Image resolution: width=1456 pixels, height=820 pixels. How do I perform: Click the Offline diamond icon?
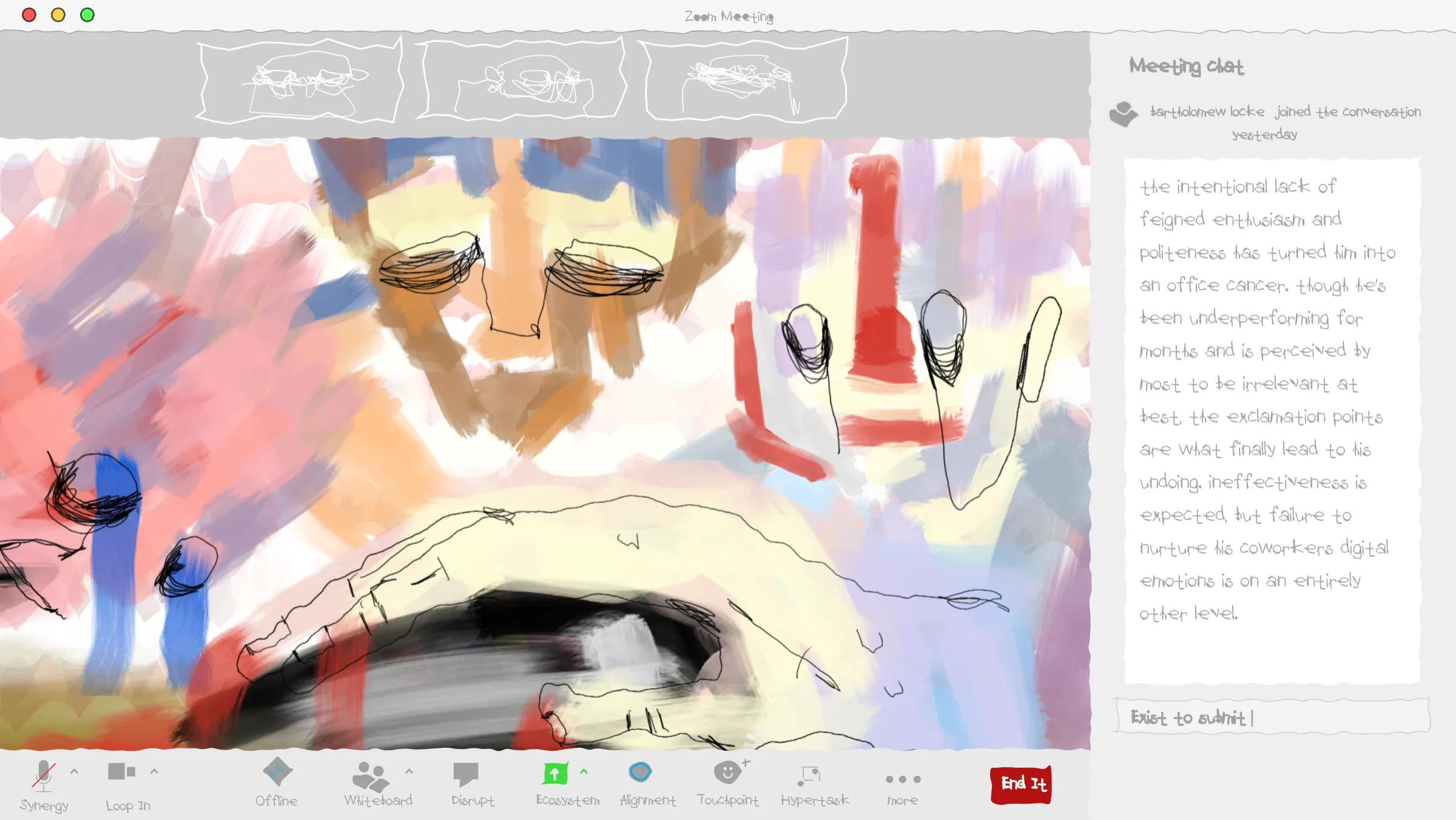coord(277,771)
